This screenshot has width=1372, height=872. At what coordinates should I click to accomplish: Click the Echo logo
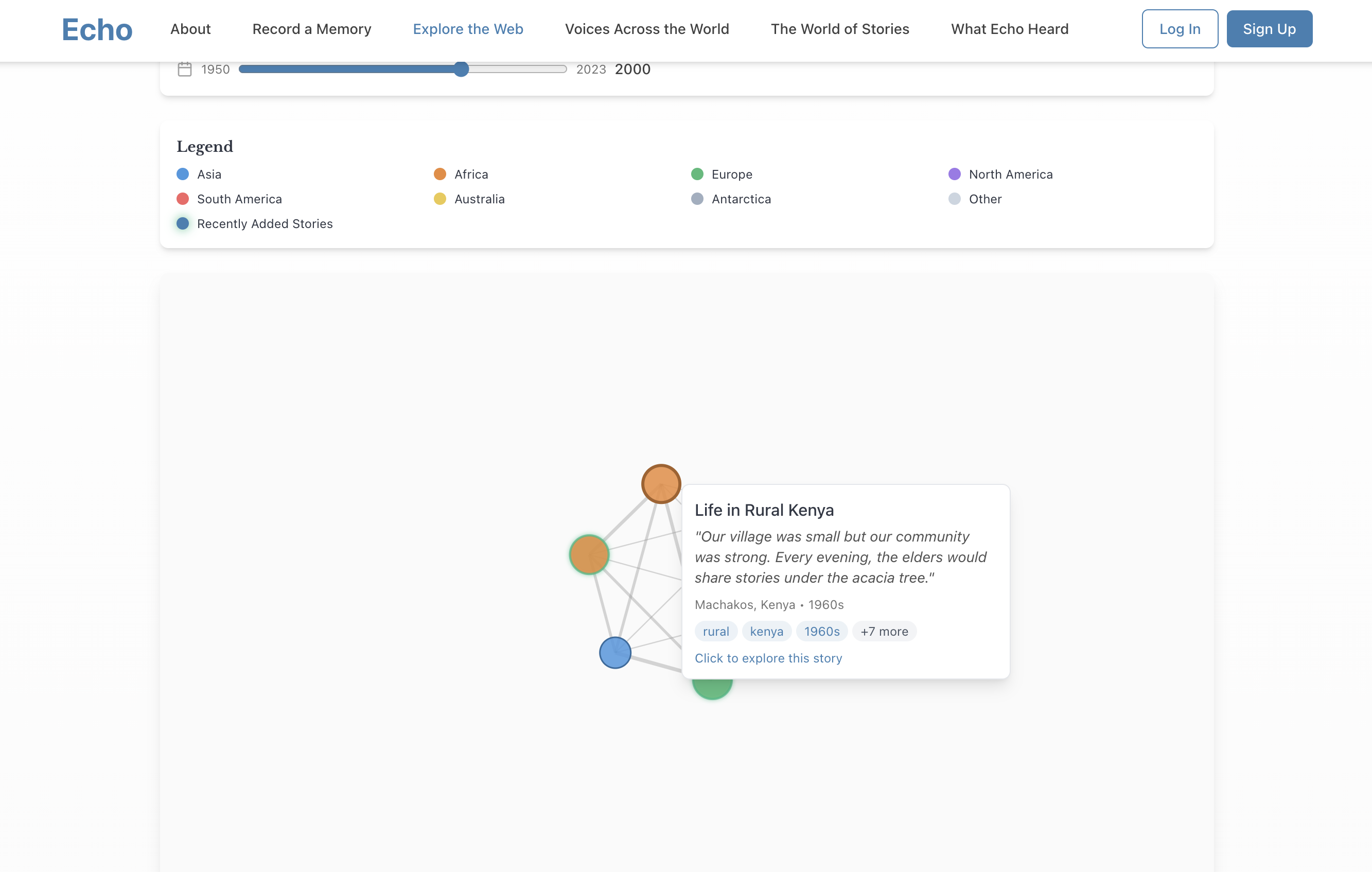tap(97, 29)
